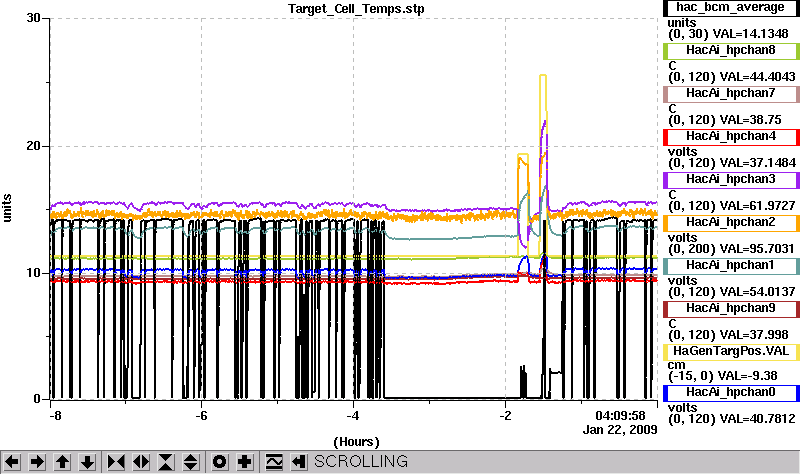Zoom in vertically with the hourglass icon
The image size is (800, 474).
166,462
